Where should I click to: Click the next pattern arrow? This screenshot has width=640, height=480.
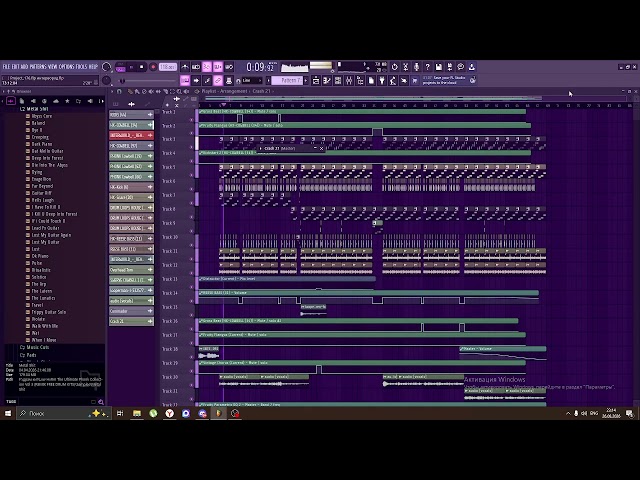306,80
